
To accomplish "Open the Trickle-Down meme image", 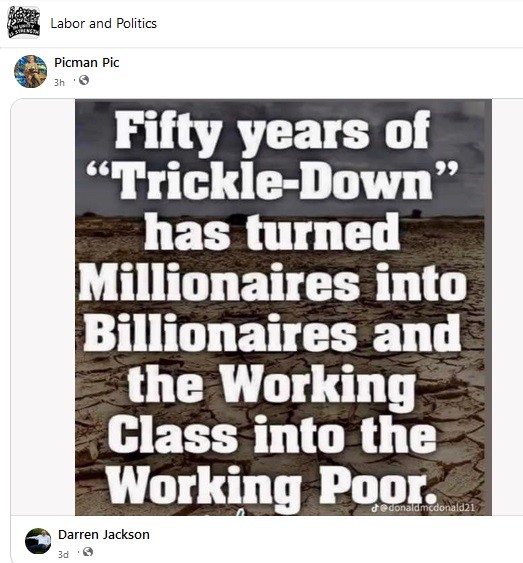I will point(283,307).
